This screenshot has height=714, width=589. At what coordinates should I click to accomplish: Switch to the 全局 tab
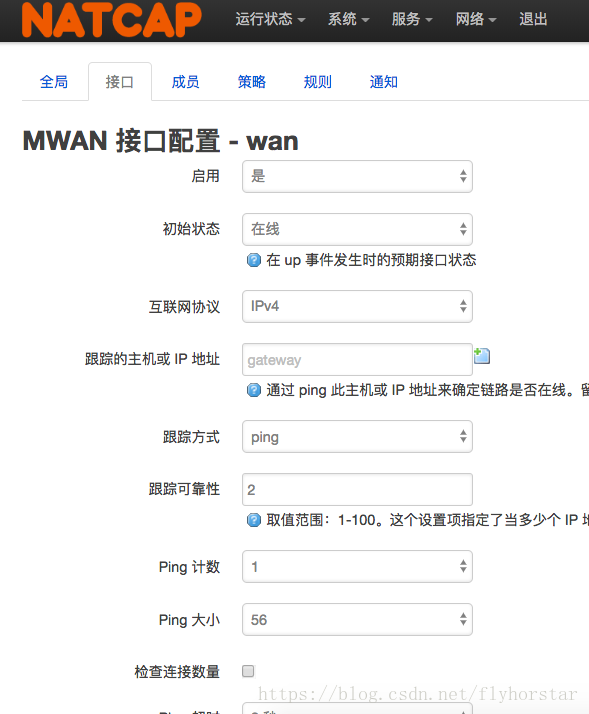point(54,82)
